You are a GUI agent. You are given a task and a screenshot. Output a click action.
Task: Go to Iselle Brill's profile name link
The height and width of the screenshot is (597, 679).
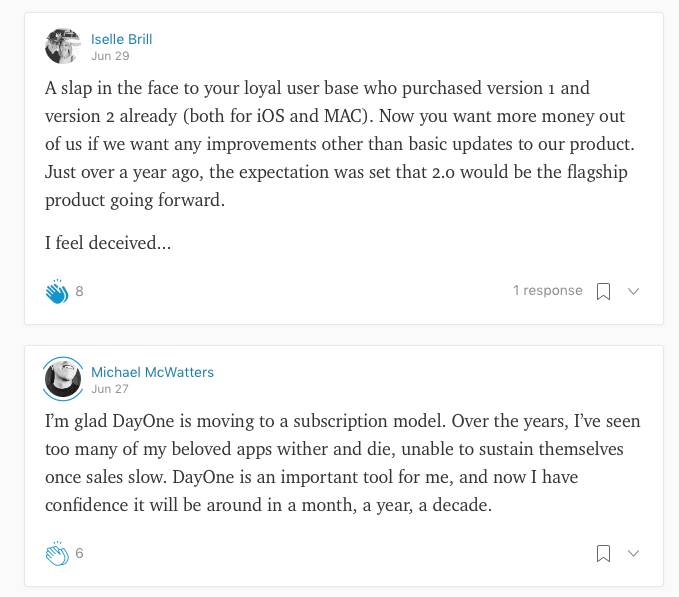tap(121, 39)
